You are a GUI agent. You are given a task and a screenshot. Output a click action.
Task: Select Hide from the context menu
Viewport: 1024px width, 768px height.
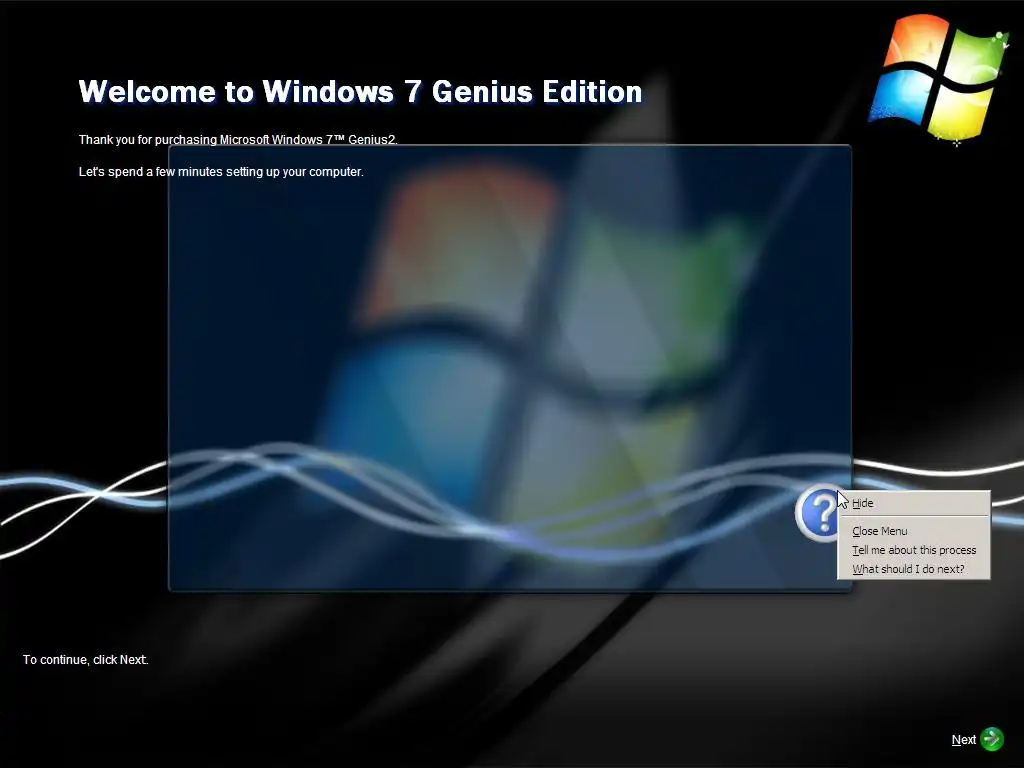[x=913, y=503]
